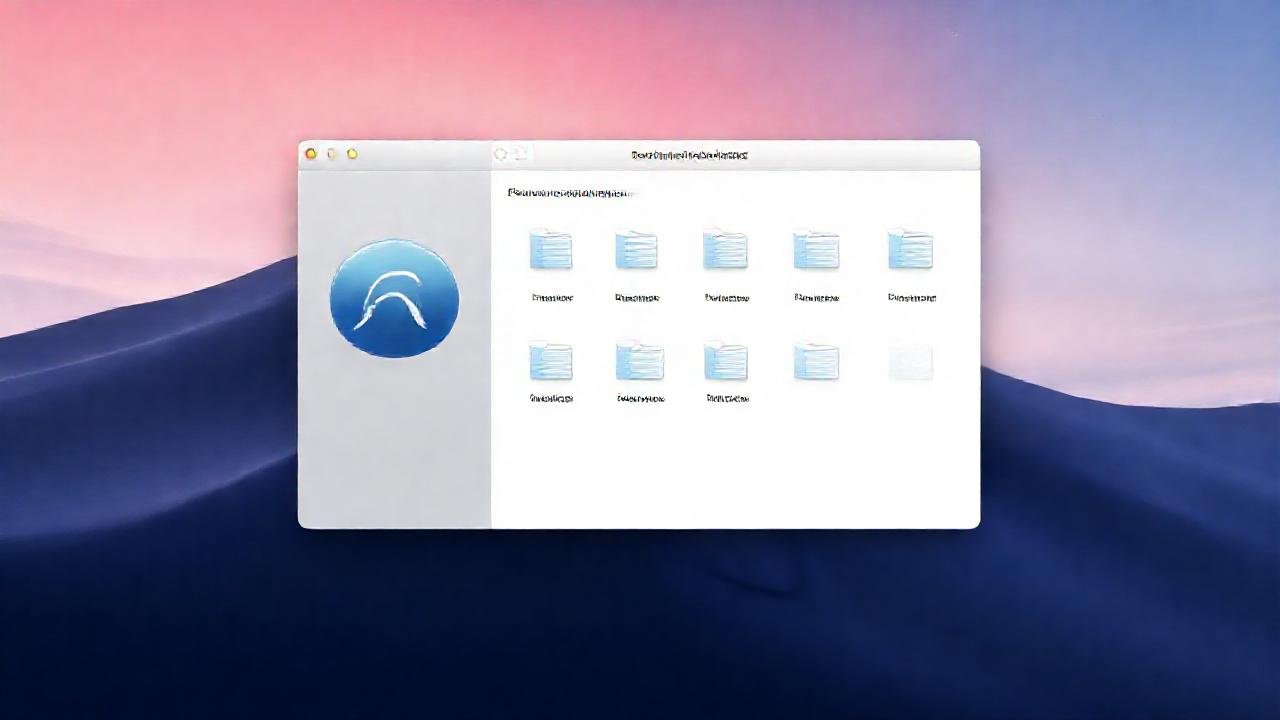The image size is (1280, 720).
Task: Open the fifth folder in the top row
Action: 910,249
